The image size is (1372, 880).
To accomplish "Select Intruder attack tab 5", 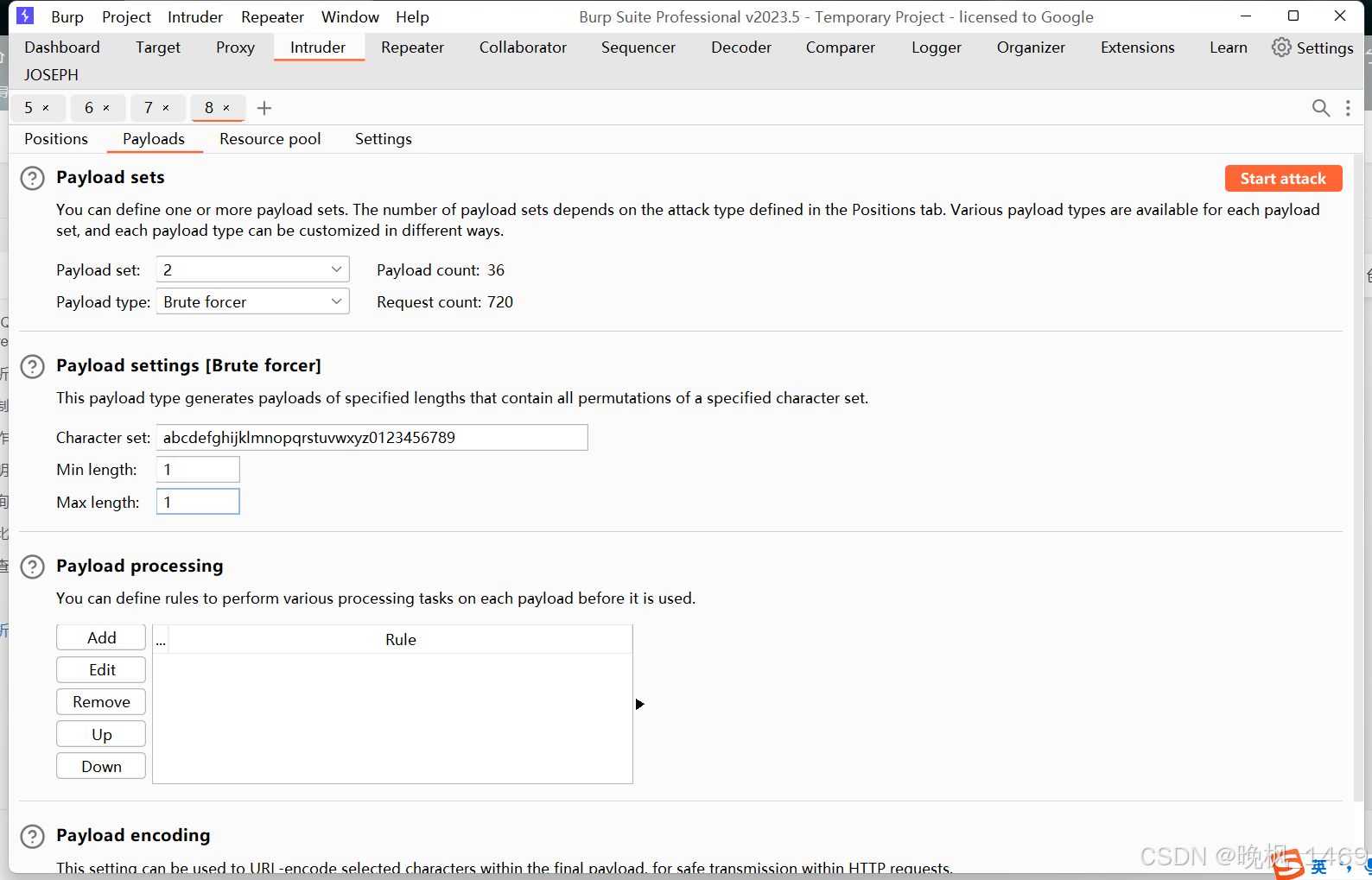I will [29, 108].
